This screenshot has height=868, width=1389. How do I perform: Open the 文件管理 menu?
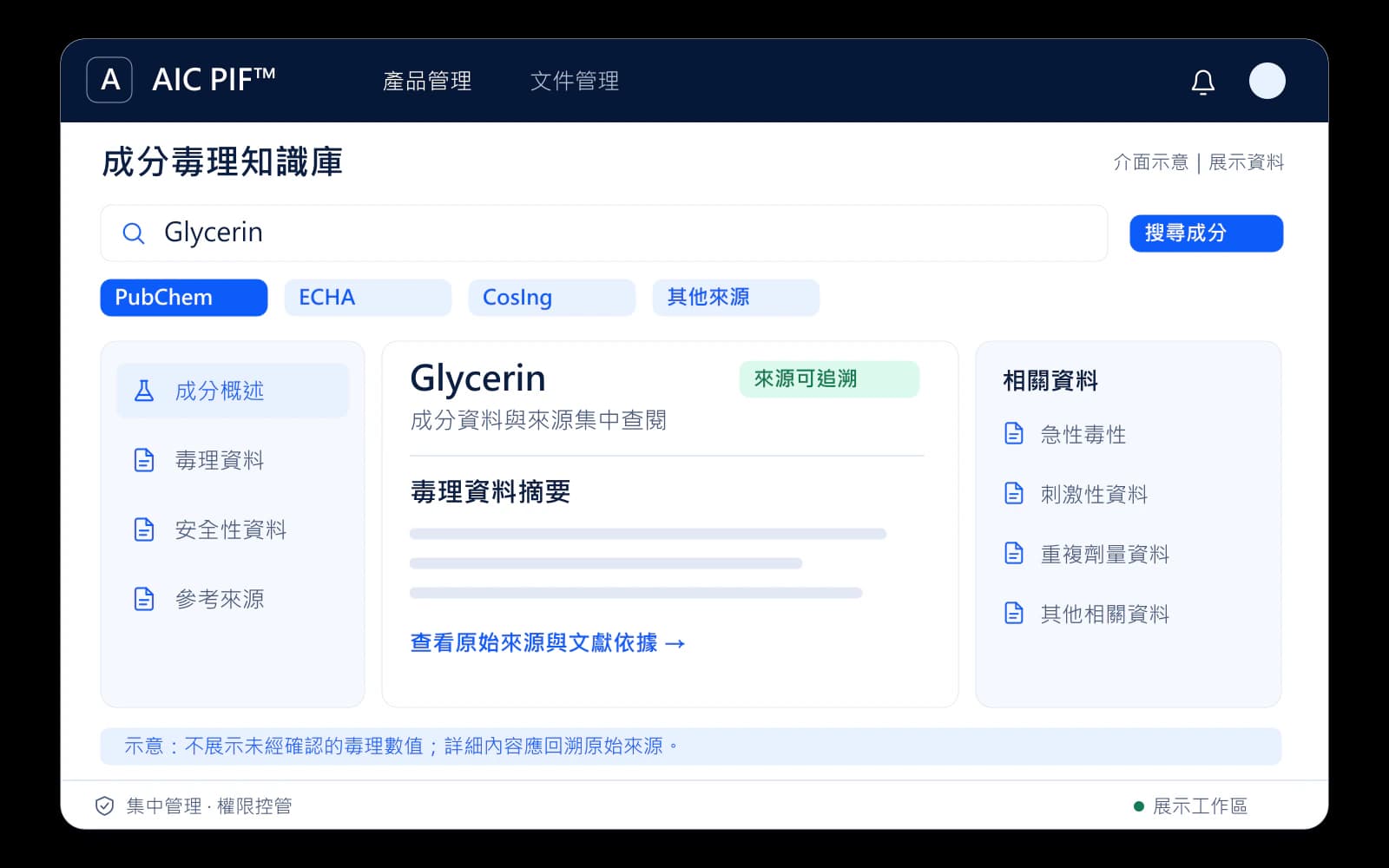pyautogui.click(x=575, y=81)
